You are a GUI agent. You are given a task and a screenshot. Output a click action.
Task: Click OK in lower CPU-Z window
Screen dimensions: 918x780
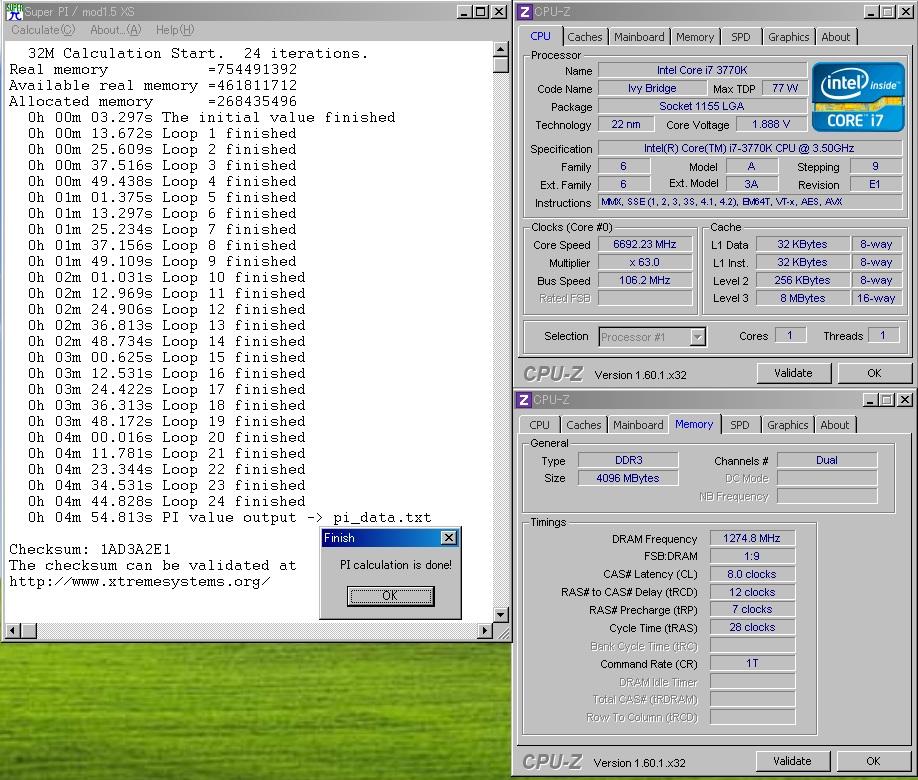[x=873, y=761]
